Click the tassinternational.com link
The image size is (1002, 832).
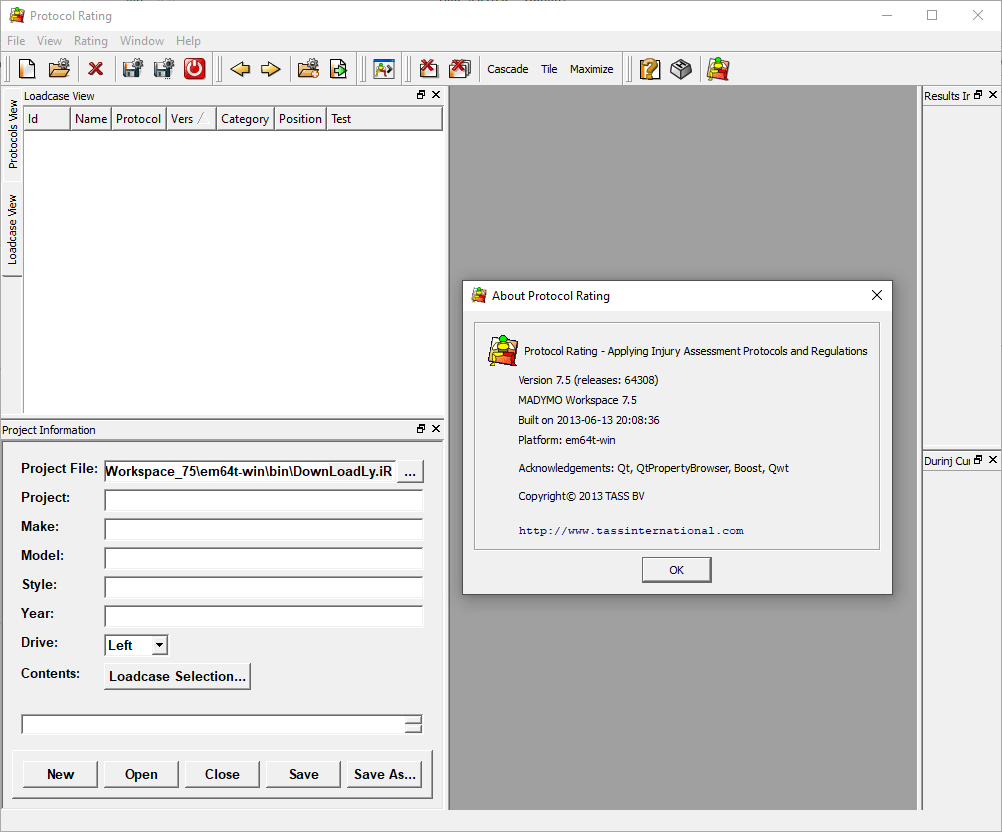tap(631, 531)
